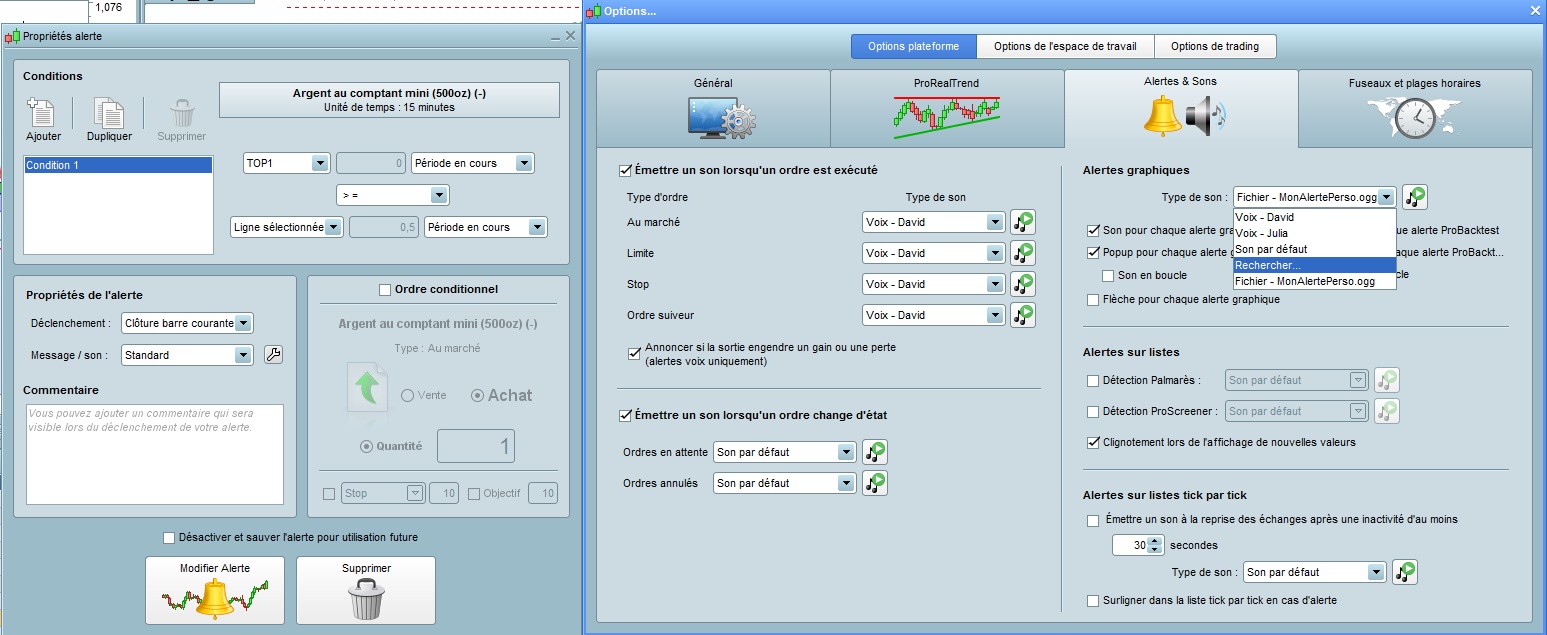
Task: Play the sound for Stop order
Action: point(1022,284)
